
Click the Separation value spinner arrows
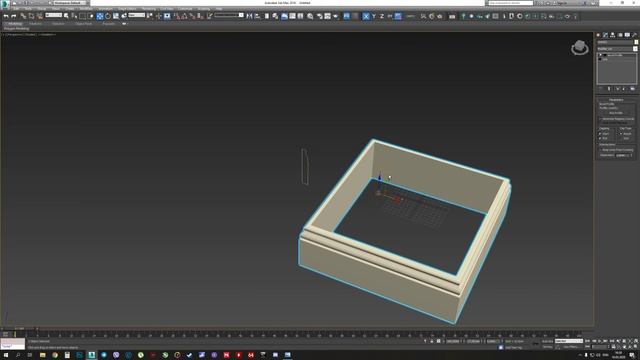632,155
